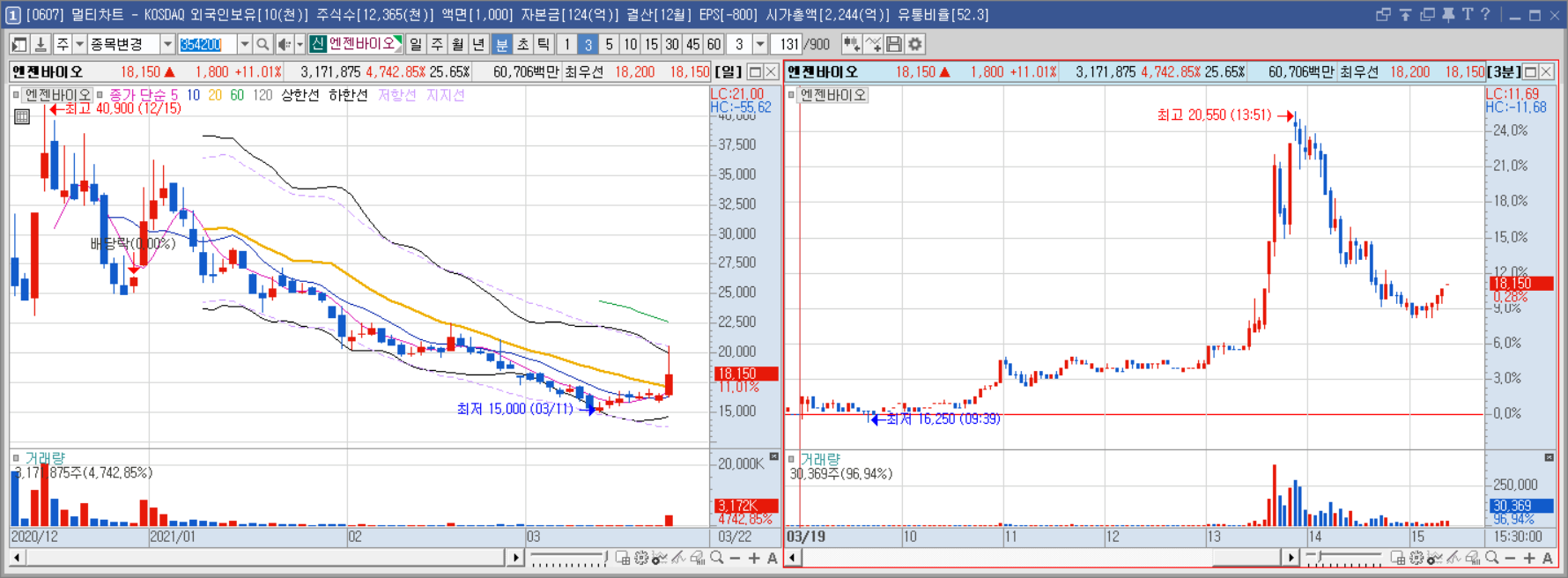Viewport: 1568px width, 578px height.
Task: Select the 5 interval button
Action: [x=609, y=44]
